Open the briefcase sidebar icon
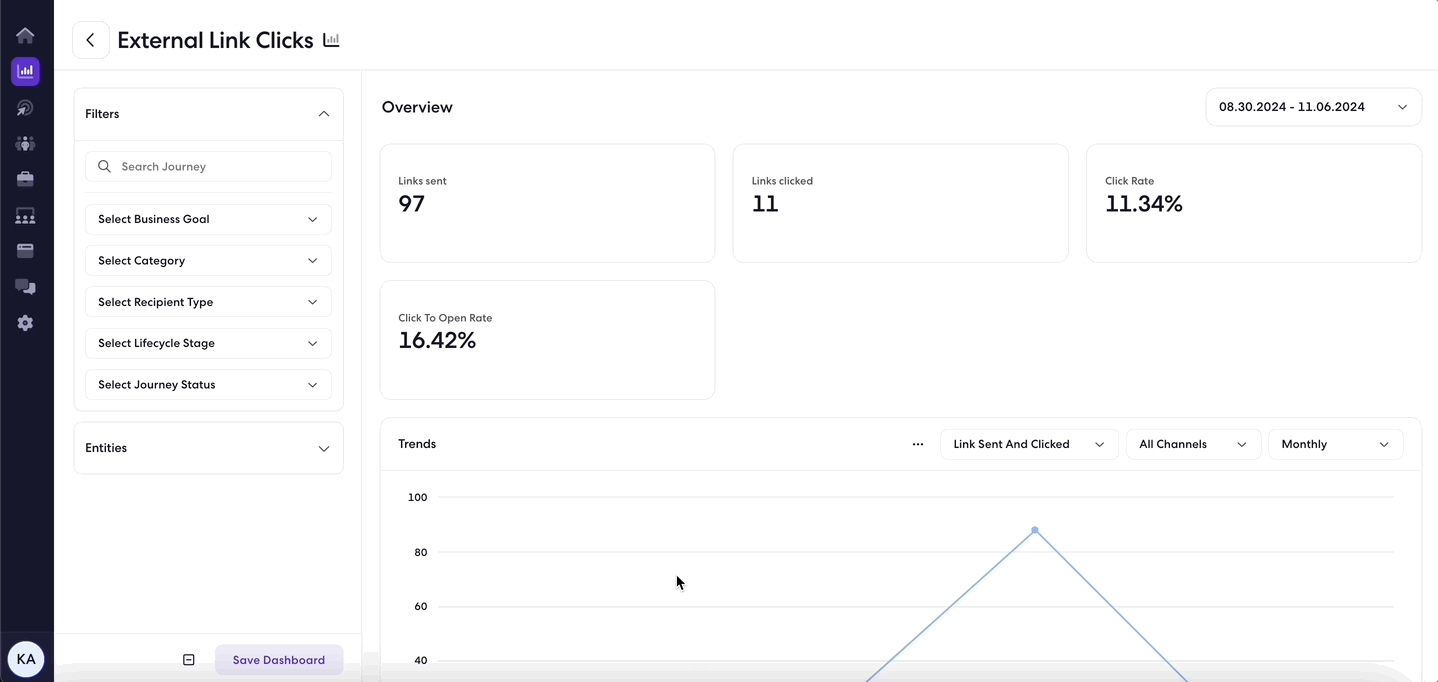 25,179
